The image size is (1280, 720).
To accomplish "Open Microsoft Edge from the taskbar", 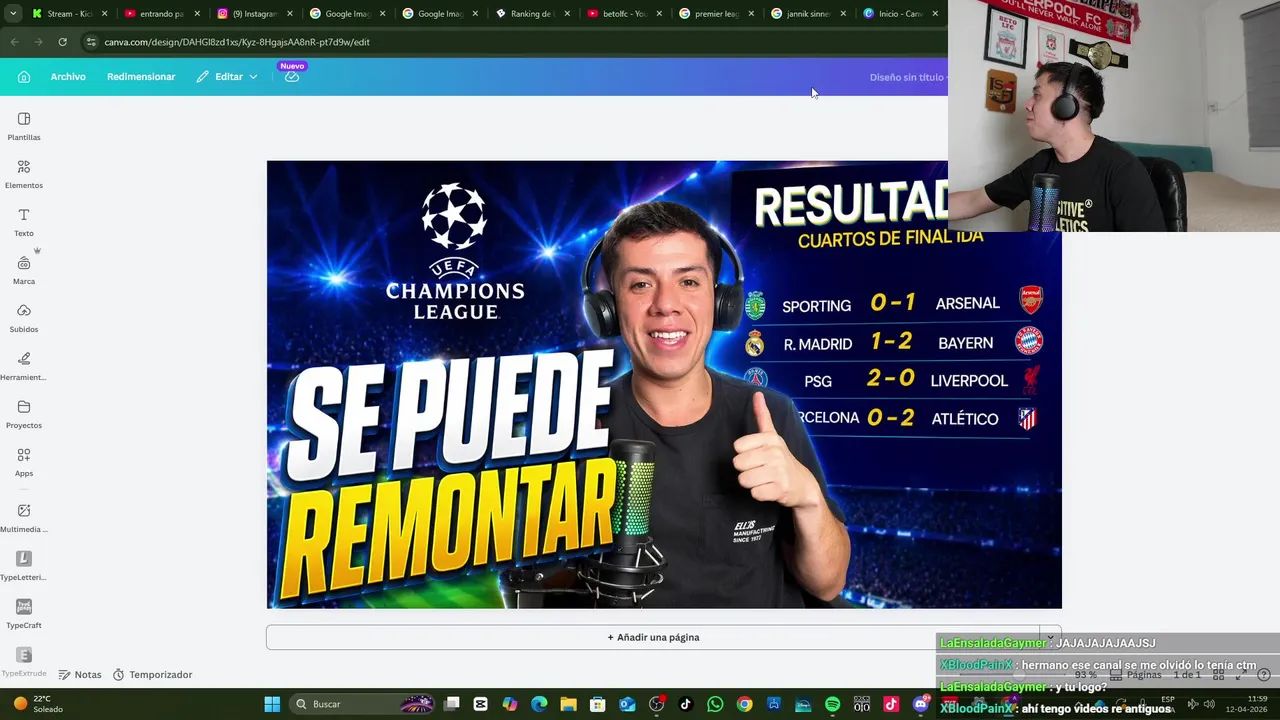I will click(539, 704).
